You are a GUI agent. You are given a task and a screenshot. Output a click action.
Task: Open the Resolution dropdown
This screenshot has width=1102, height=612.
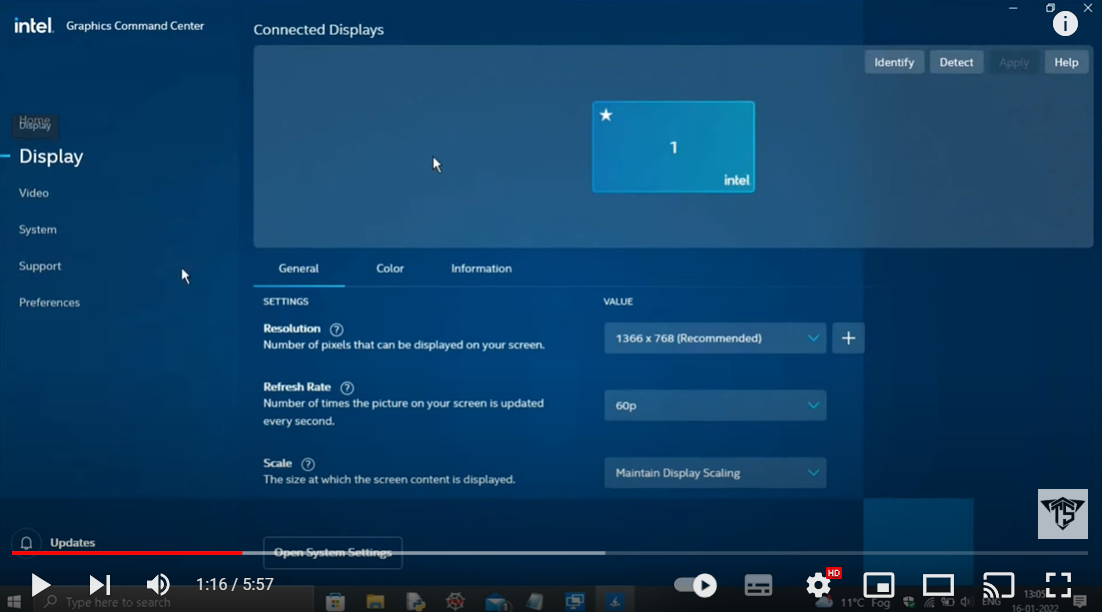pos(715,338)
